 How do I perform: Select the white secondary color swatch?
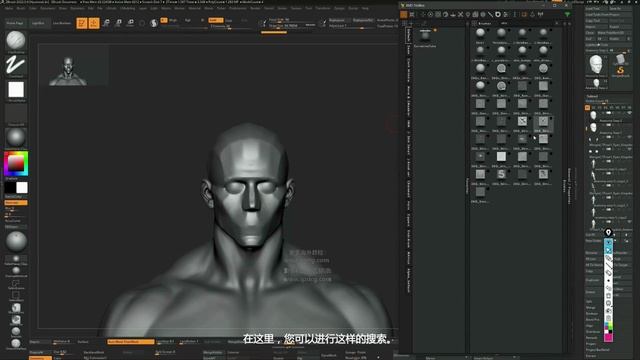pos(22,187)
